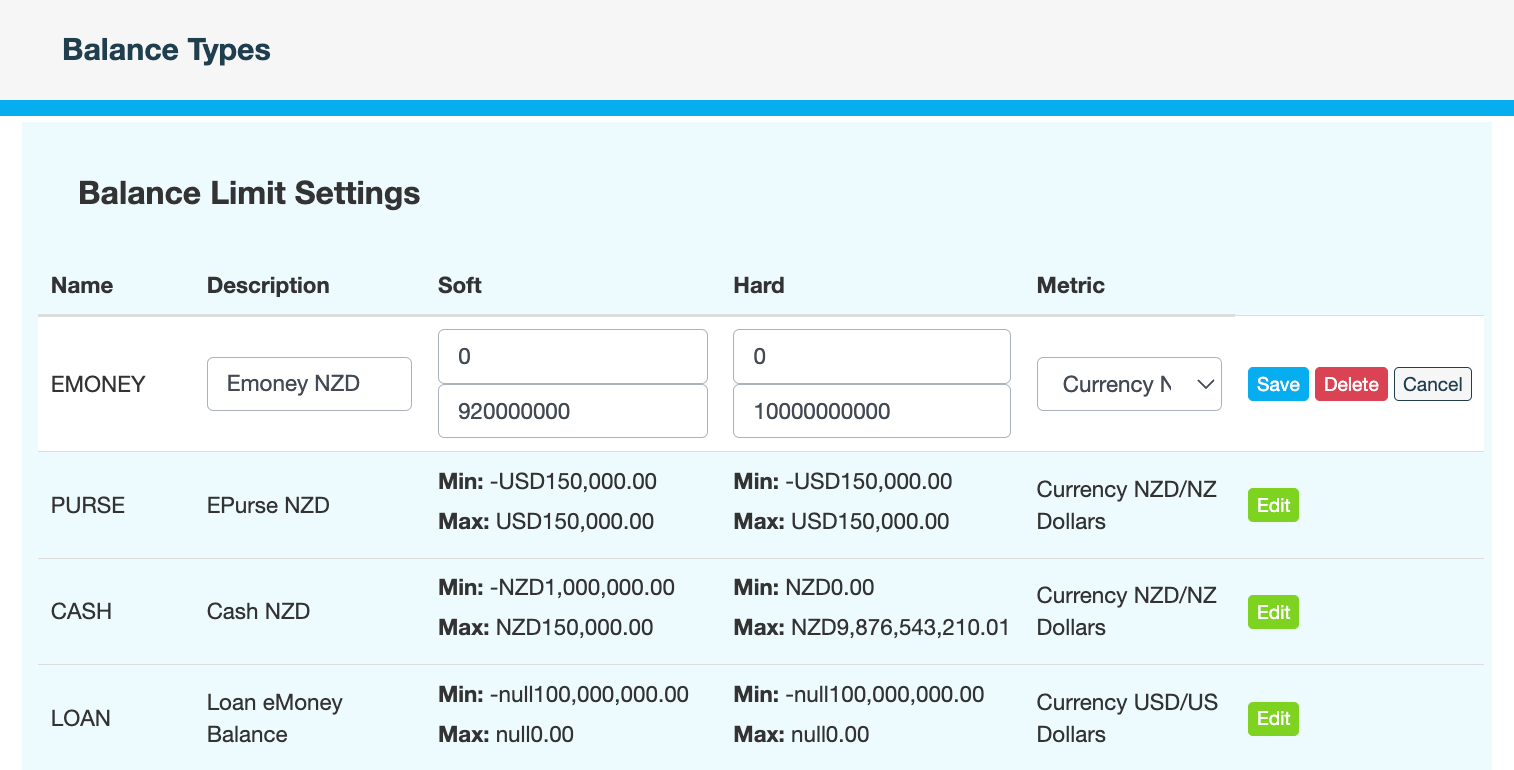This screenshot has width=1514, height=770.
Task: Click the Balance Types page title
Action: pos(166,49)
